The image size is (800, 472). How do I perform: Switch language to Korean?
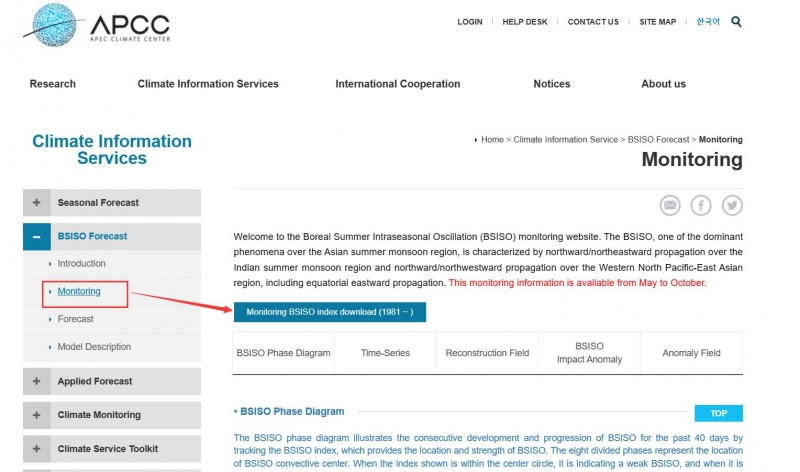(707, 22)
